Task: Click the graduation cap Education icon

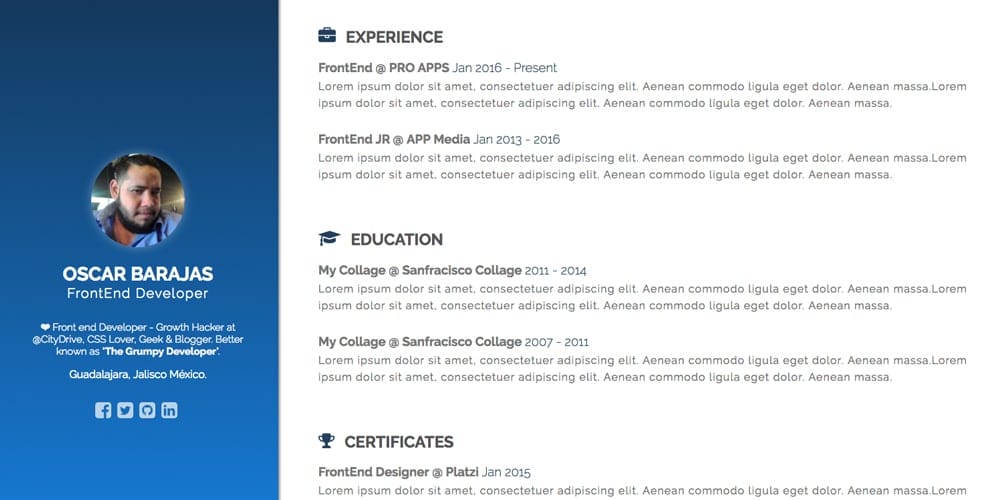Action: coord(329,239)
